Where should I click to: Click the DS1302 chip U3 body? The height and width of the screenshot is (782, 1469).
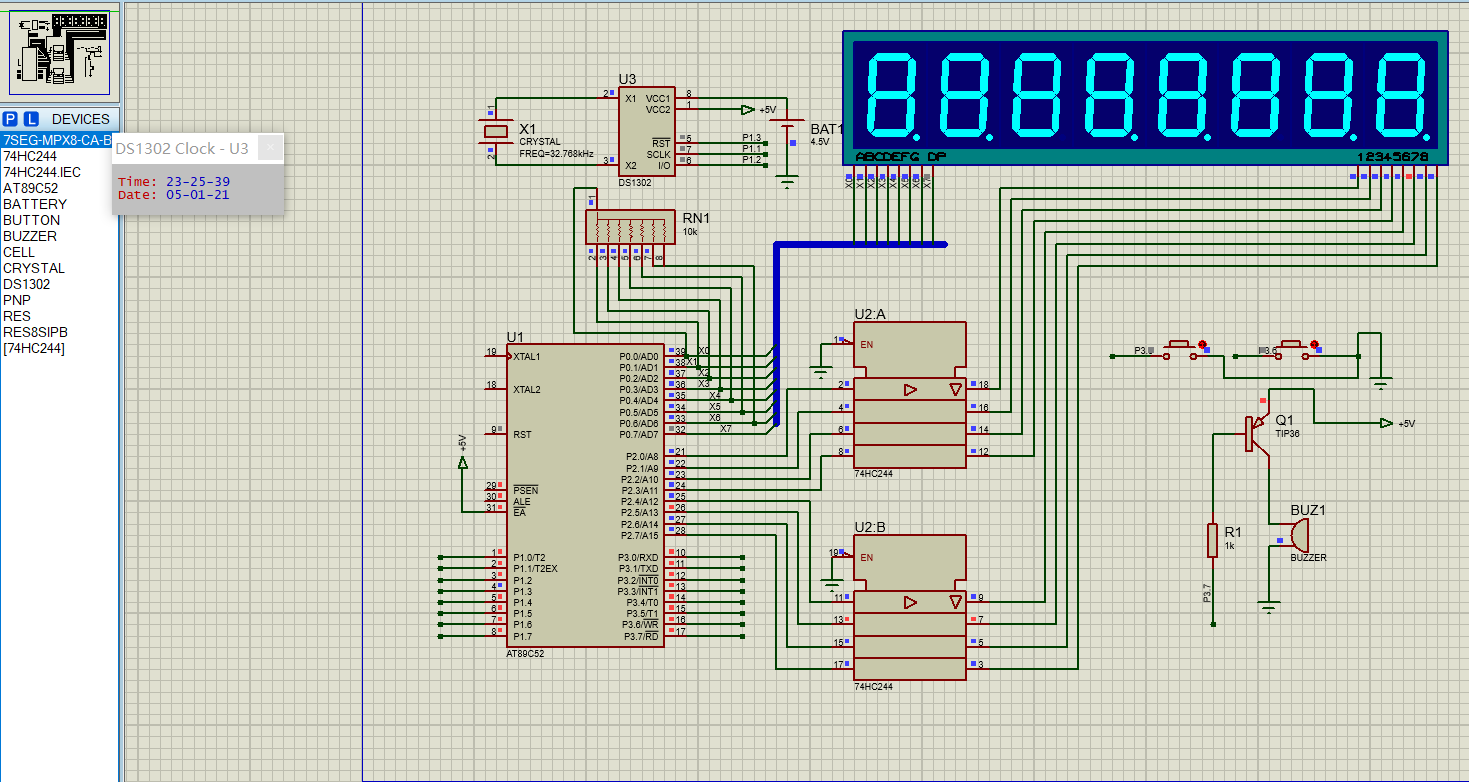[x=647, y=131]
